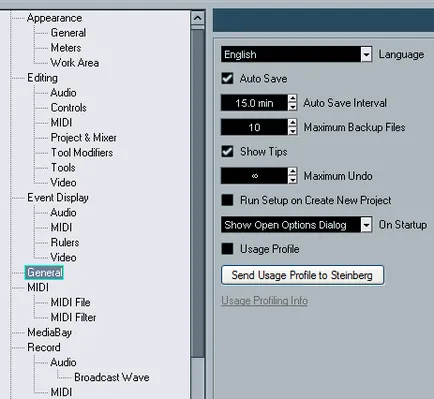Open the Meters preferences page
Viewport: 434px width, 399px height.
tap(66, 48)
